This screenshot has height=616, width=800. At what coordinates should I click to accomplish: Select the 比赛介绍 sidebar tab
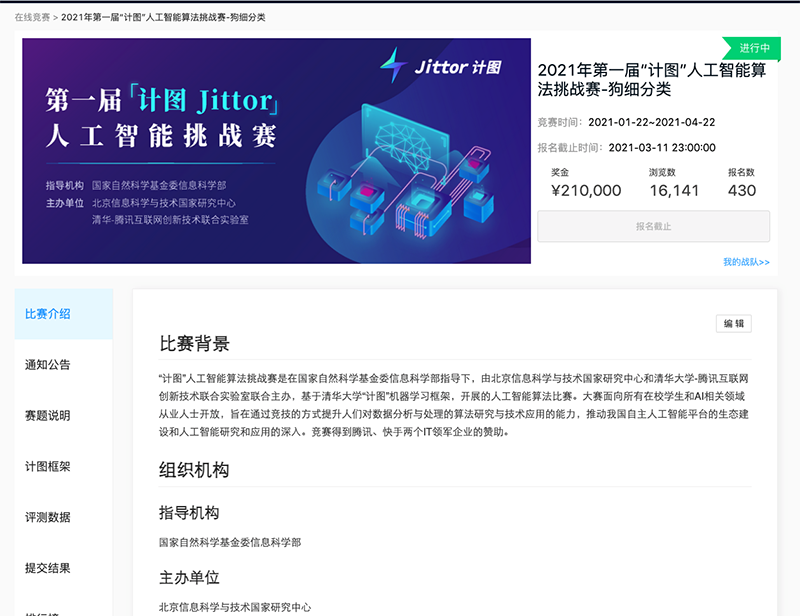(x=48, y=314)
